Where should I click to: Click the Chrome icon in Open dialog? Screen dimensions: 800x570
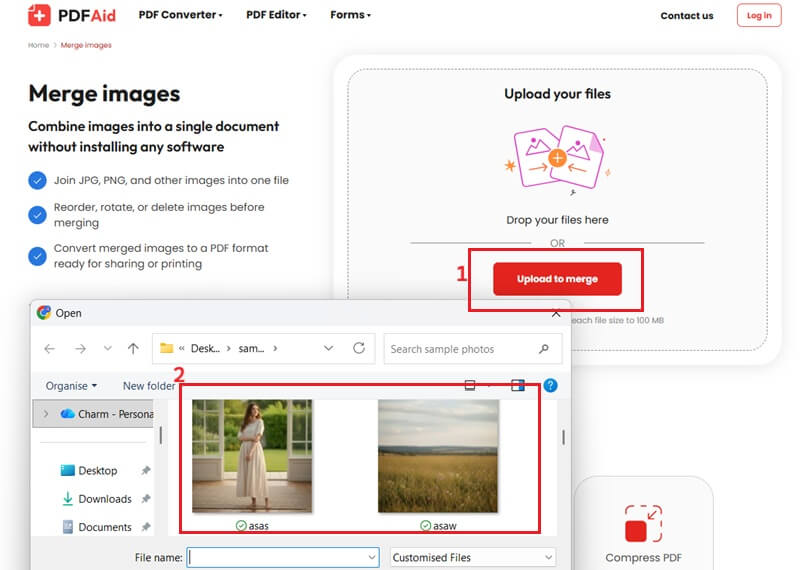point(44,313)
